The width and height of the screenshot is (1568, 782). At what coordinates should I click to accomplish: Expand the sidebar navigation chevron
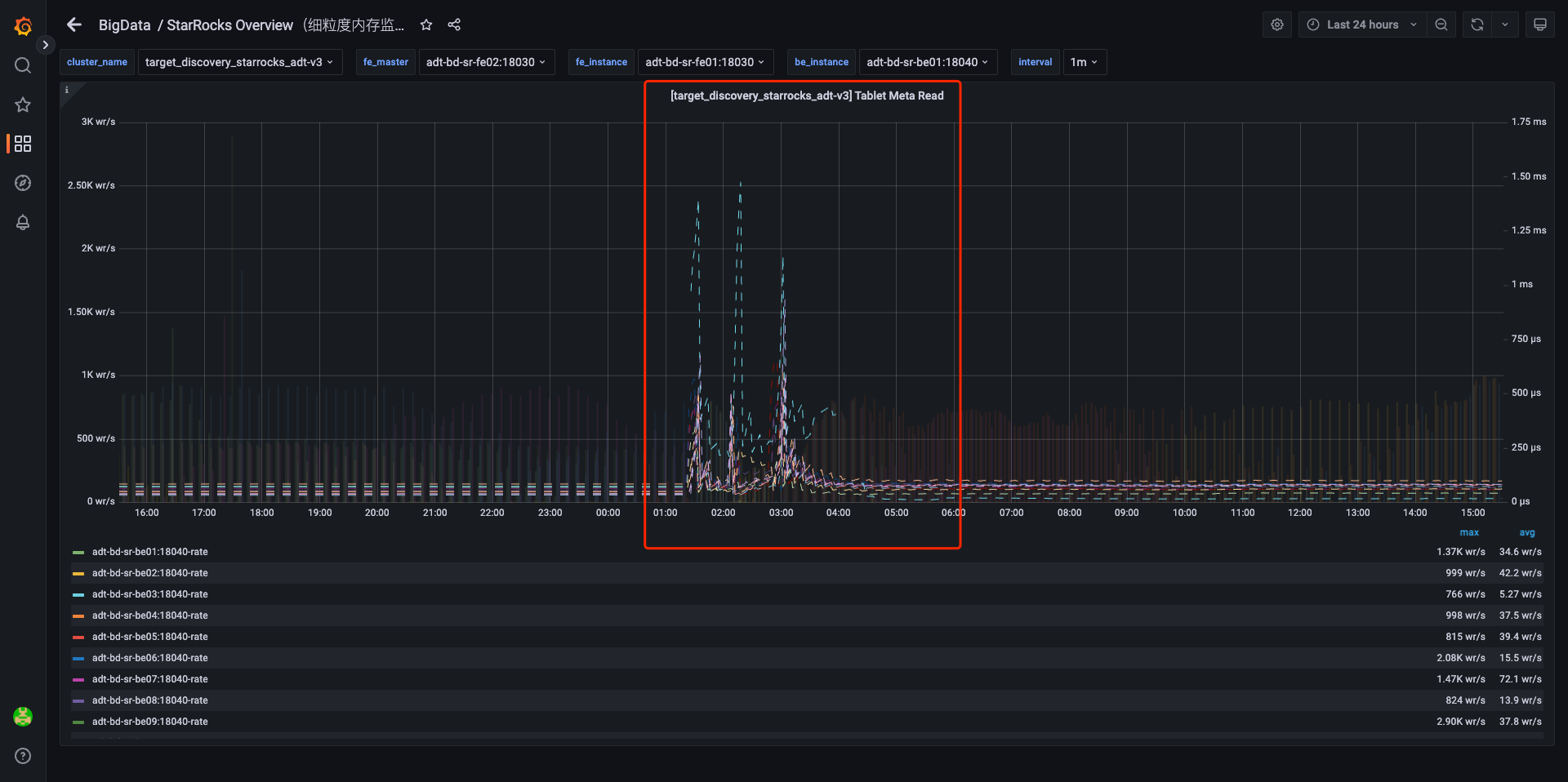pyautogui.click(x=46, y=45)
